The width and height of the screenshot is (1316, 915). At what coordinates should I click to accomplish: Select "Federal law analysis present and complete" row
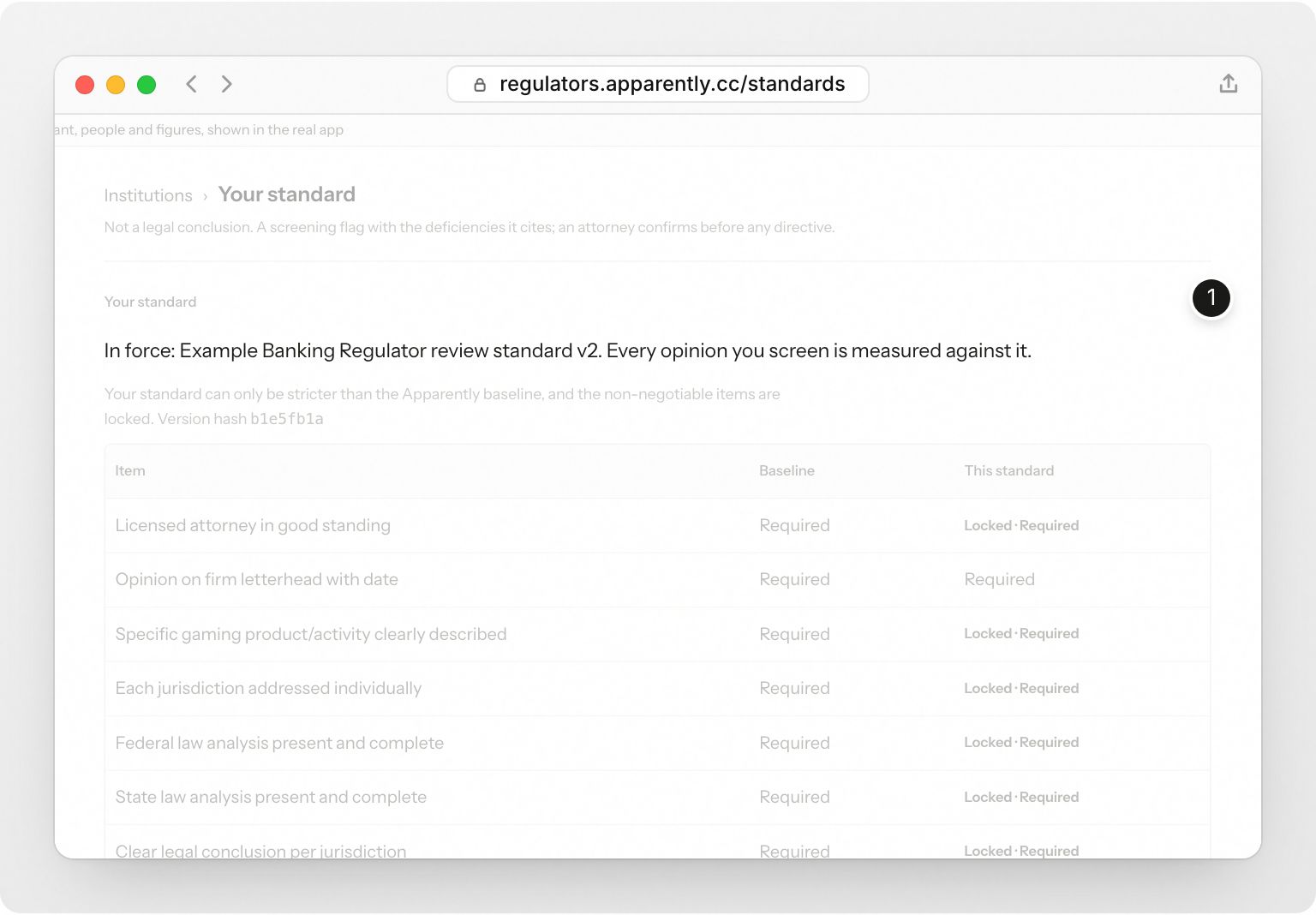657,743
